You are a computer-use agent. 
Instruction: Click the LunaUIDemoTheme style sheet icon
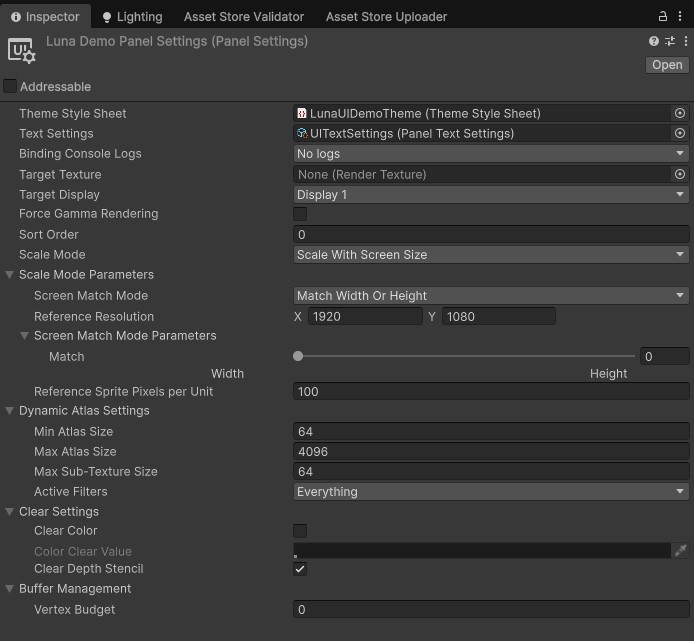302,113
